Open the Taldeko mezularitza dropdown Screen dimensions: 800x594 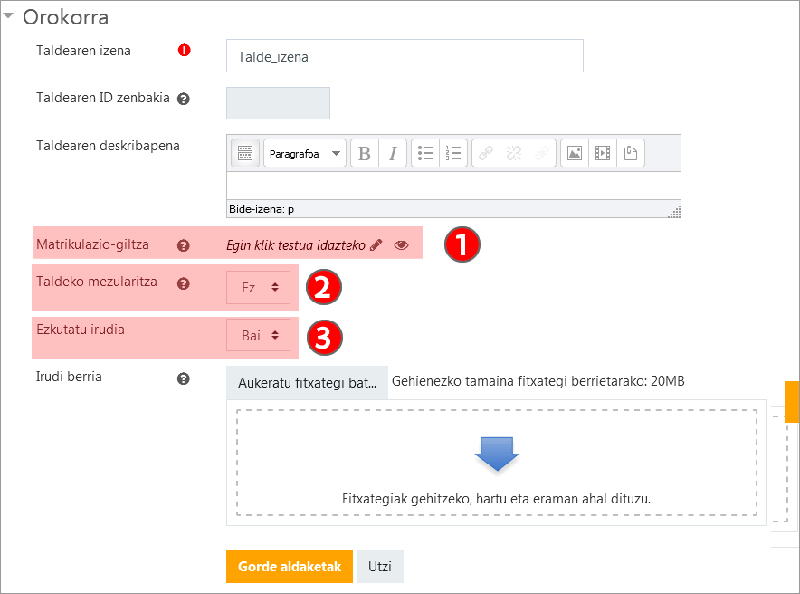[260, 287]
